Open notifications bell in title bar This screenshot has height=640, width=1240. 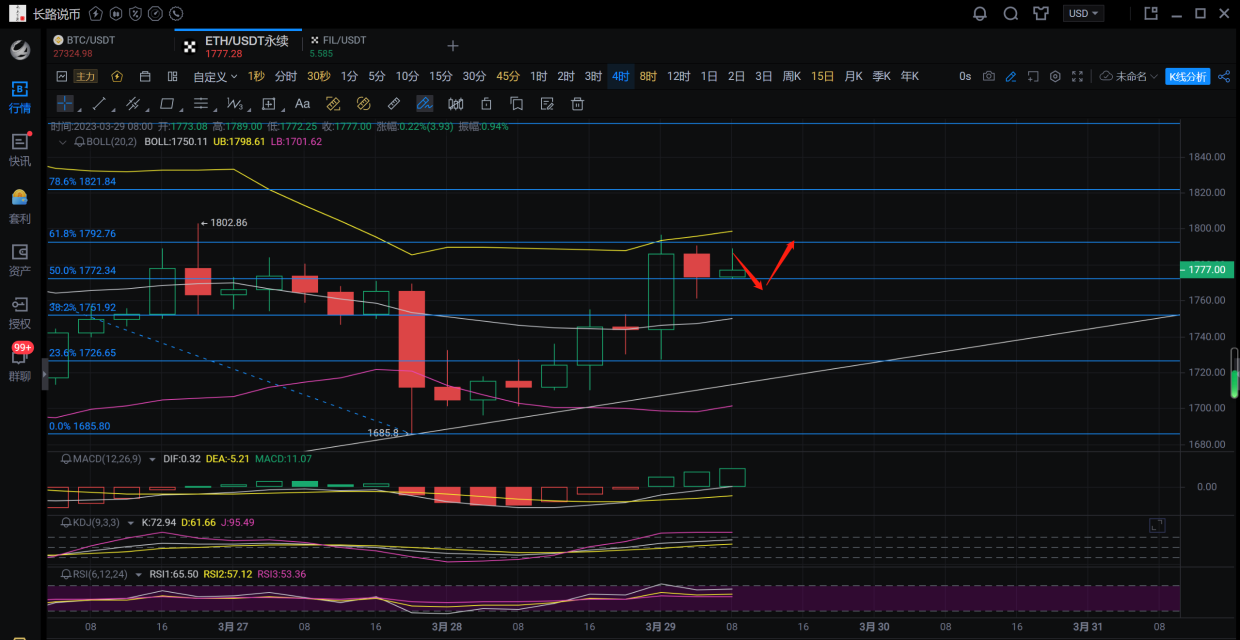[980, 14]
